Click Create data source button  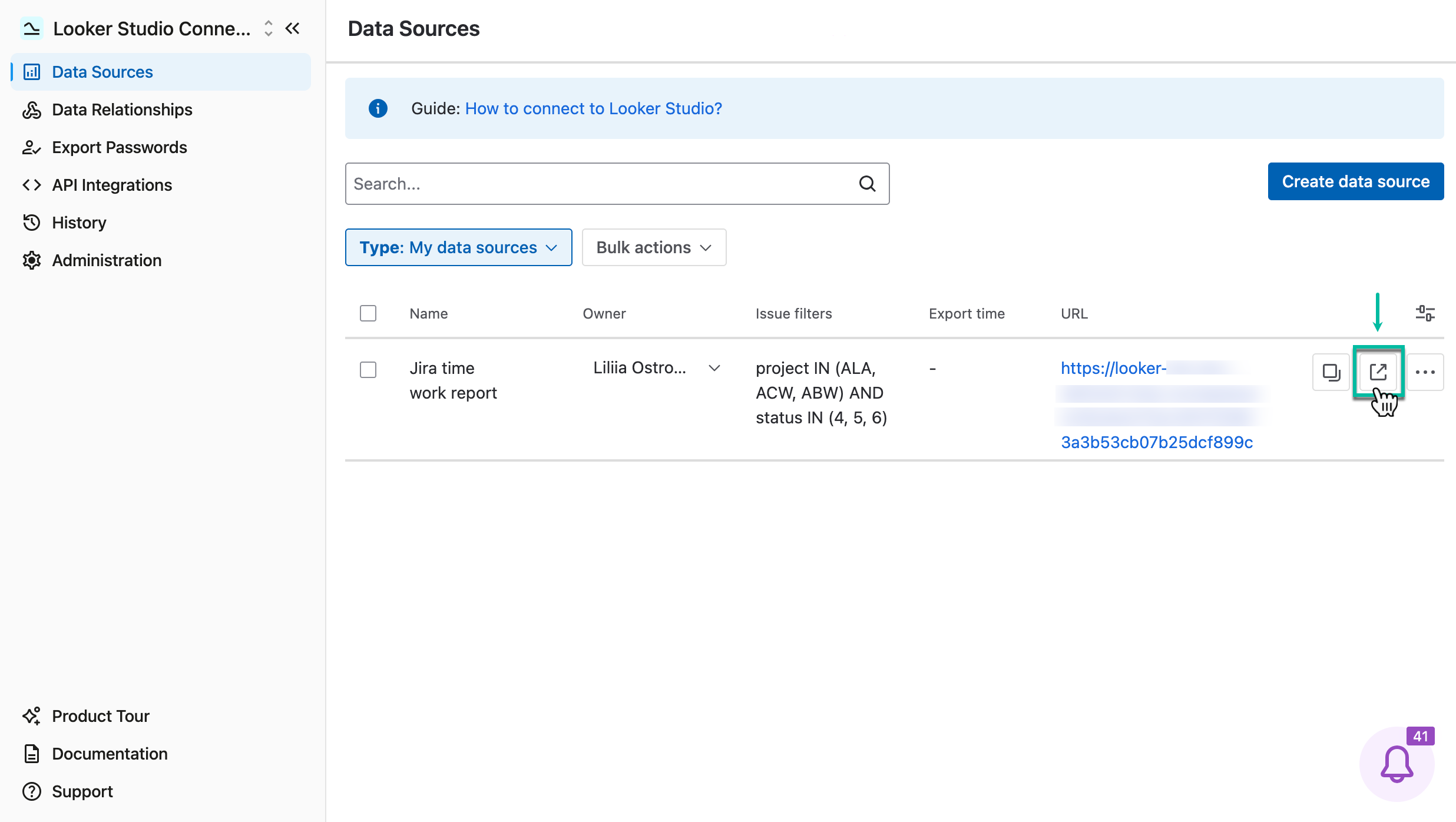[x=1356, y=181]
